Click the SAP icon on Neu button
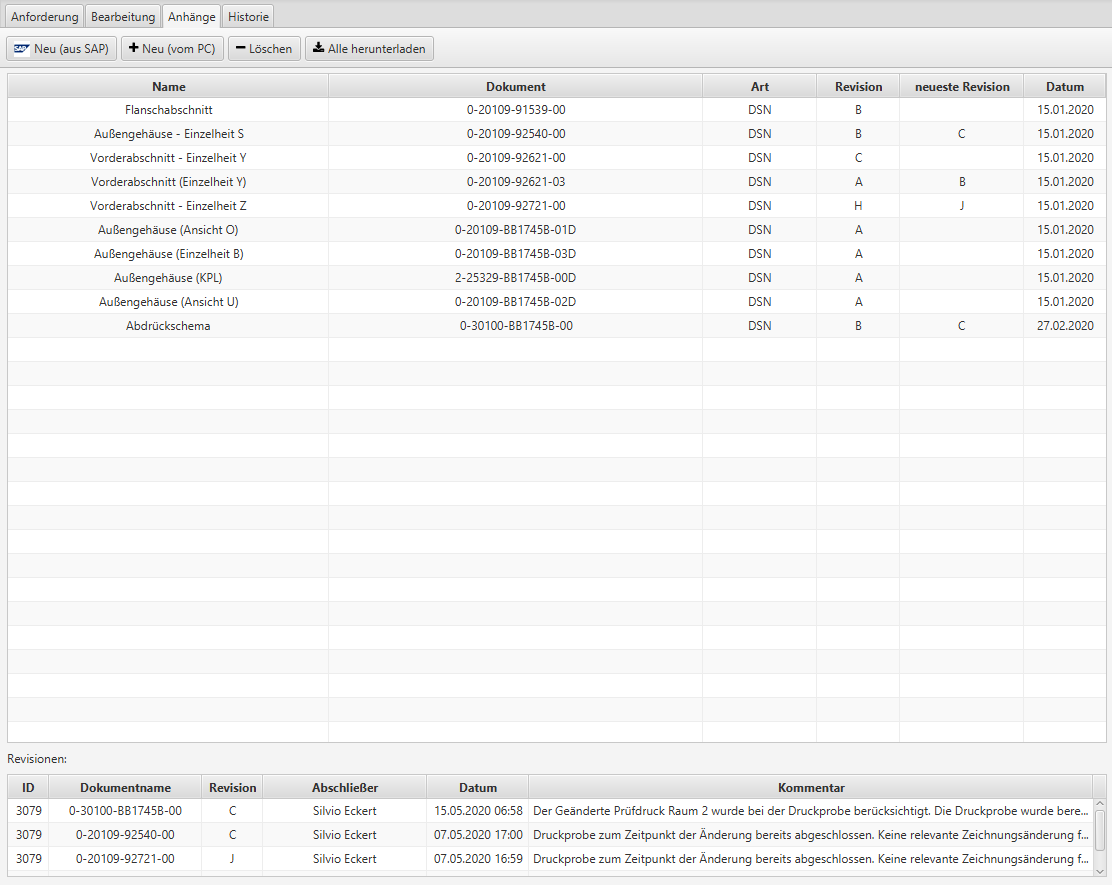Image resolution: width=1112 pixels, height=885 pixels. coord(22,49)
